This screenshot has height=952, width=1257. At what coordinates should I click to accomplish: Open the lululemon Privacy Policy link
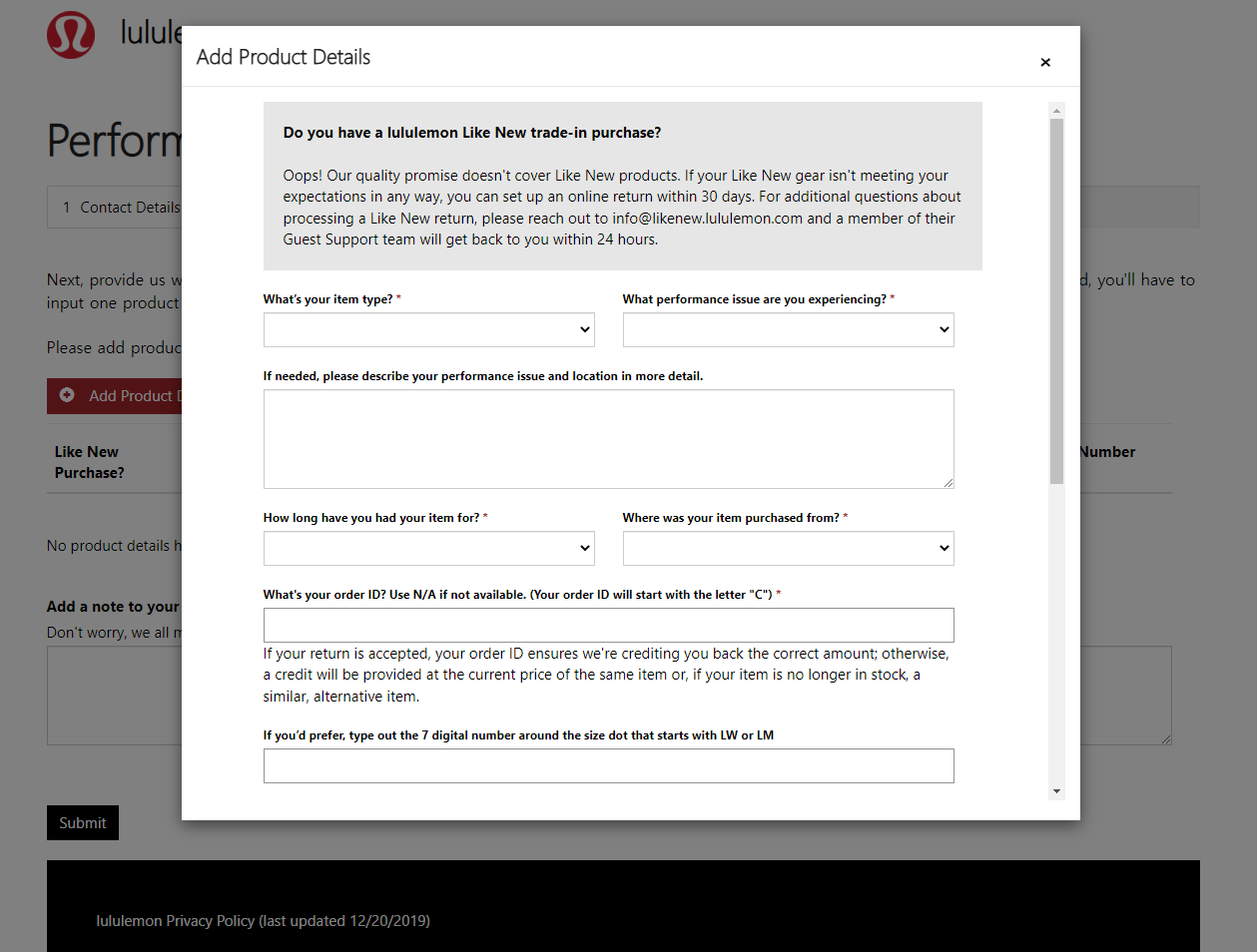coord(263,921)
